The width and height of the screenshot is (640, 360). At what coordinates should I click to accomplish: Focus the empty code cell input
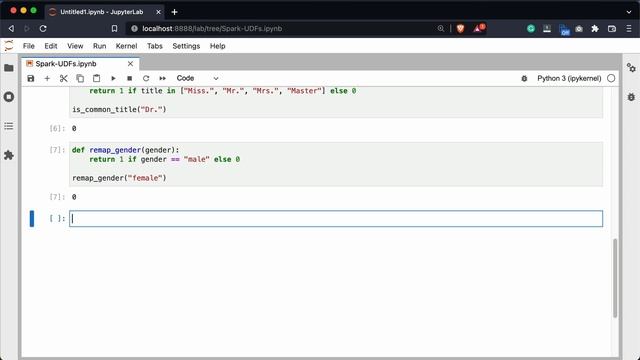coord(336,219)
